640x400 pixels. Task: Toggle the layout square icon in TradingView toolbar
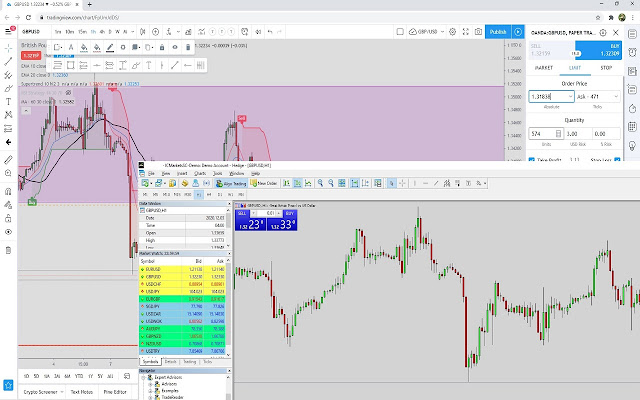coord(400,32)
